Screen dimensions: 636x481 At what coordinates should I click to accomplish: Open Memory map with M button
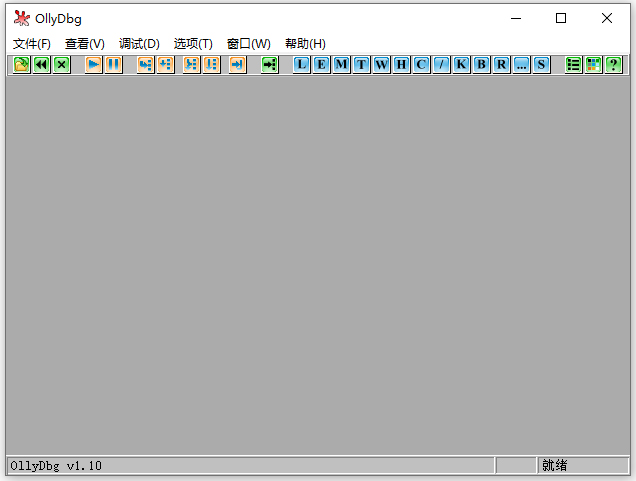click(x=341, y=65)
